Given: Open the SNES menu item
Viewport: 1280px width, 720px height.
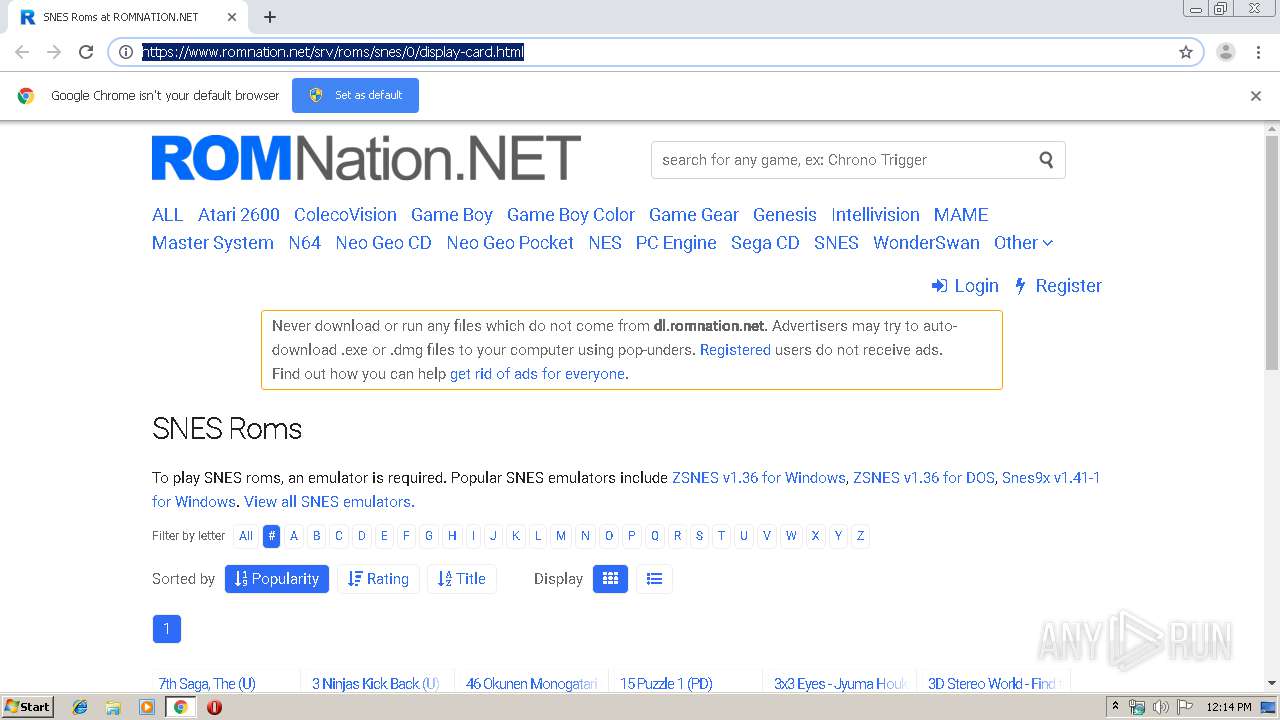Looking at the screenshot, I should 836,243.
